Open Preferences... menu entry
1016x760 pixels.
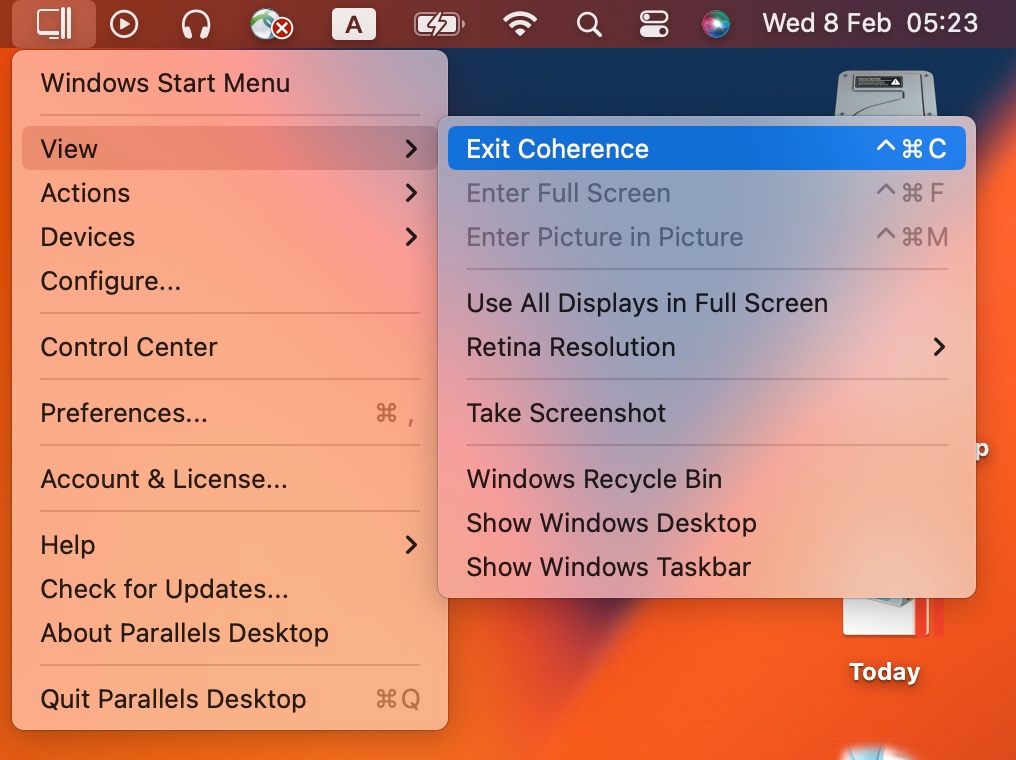pyautogui.click(x=125, y=413)
